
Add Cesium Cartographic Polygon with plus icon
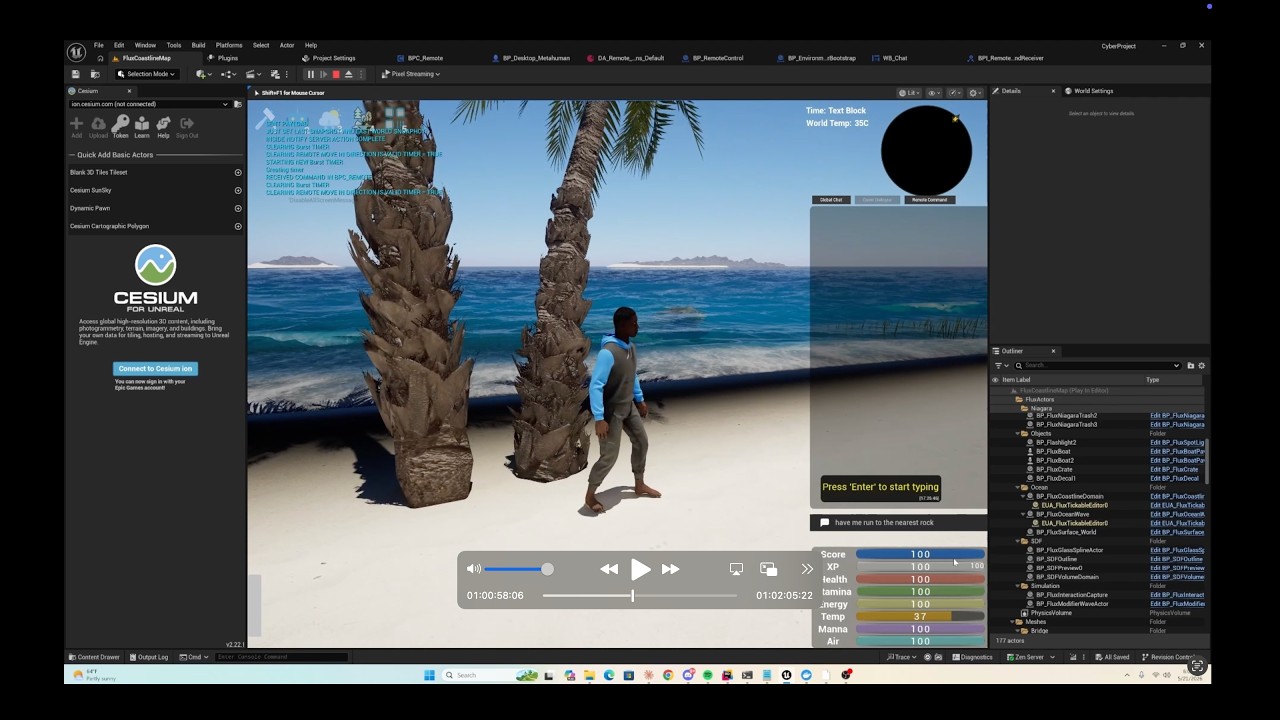click(238, 226)
